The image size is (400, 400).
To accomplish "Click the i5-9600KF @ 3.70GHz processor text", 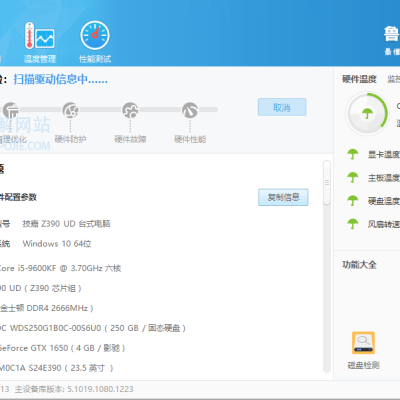I will pos(60,268).
